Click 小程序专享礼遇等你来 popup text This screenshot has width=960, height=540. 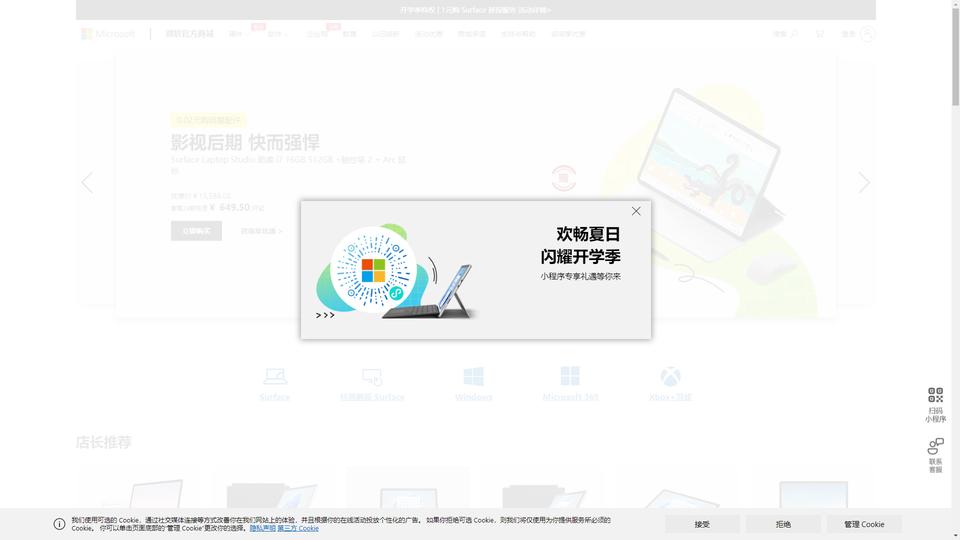tap(580, 276)
